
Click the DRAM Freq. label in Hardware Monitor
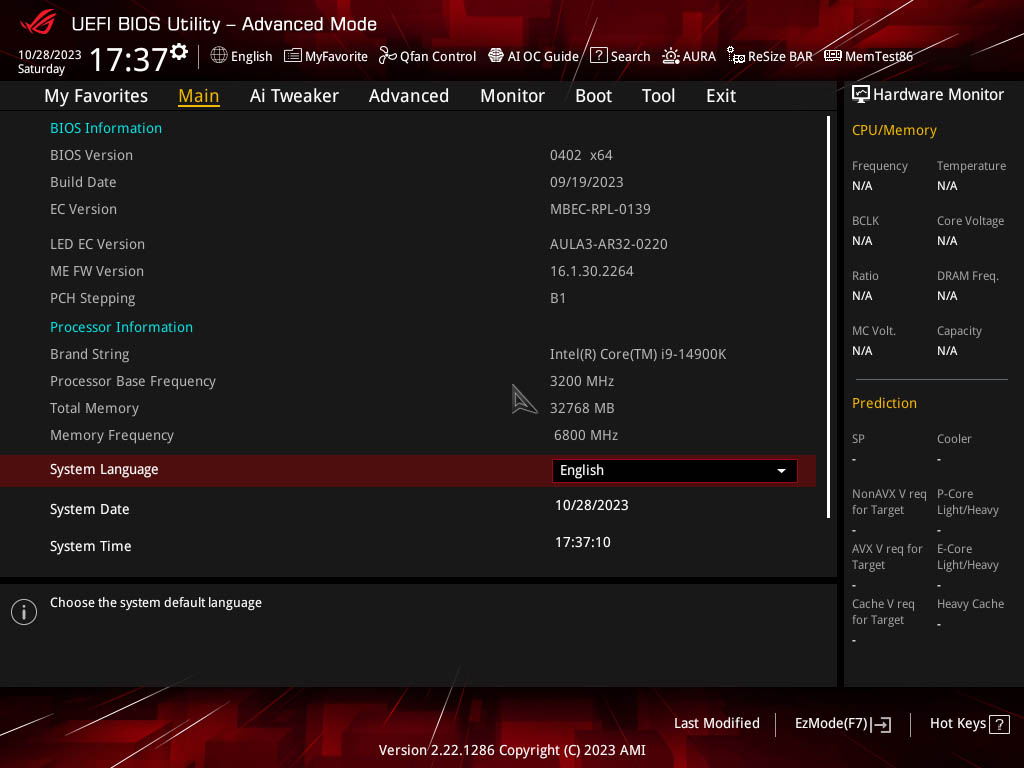tap(968, 276)
